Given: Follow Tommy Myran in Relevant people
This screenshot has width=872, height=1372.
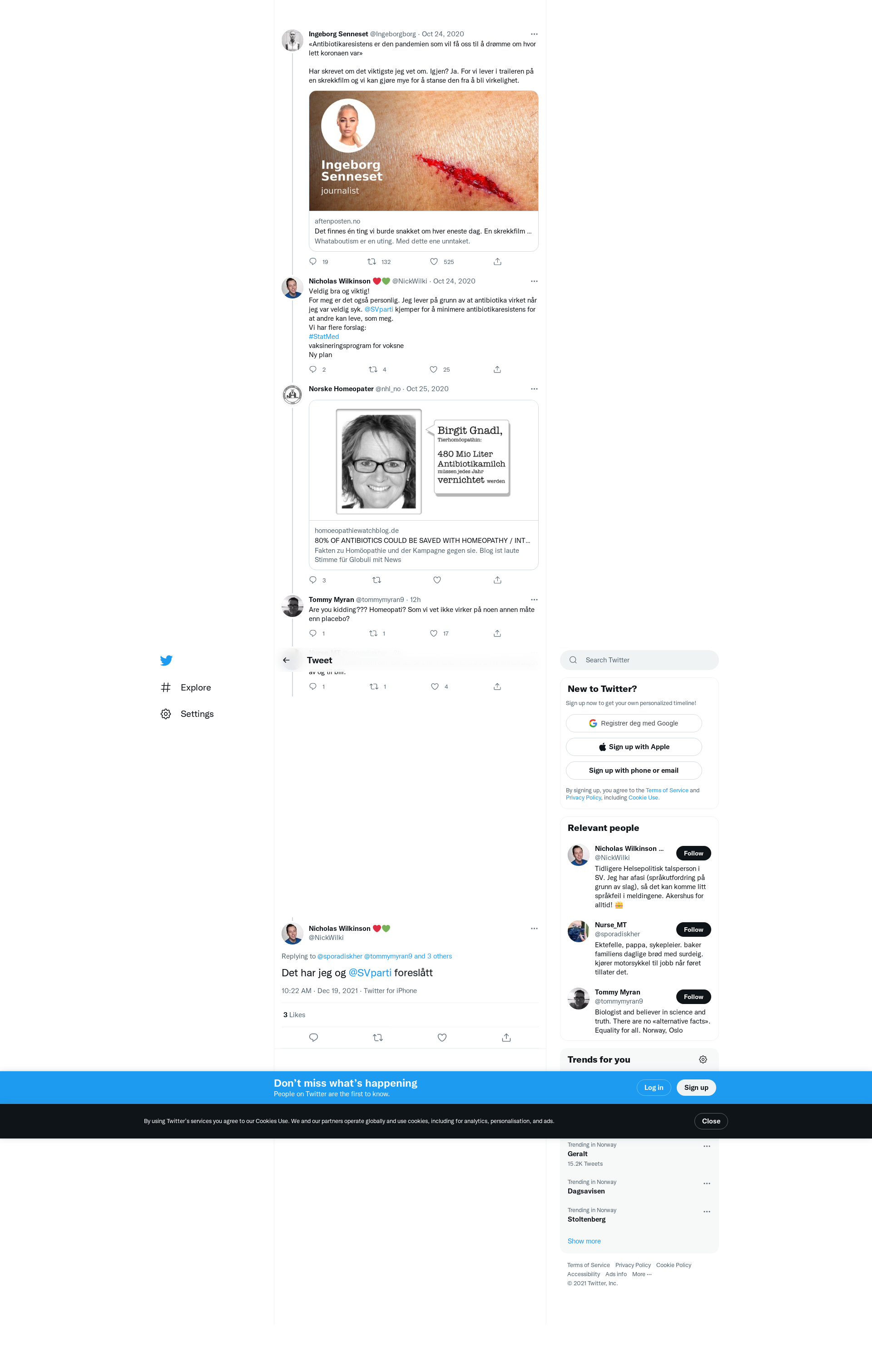Looking at the screenshot, I should (x=693, y=997).
